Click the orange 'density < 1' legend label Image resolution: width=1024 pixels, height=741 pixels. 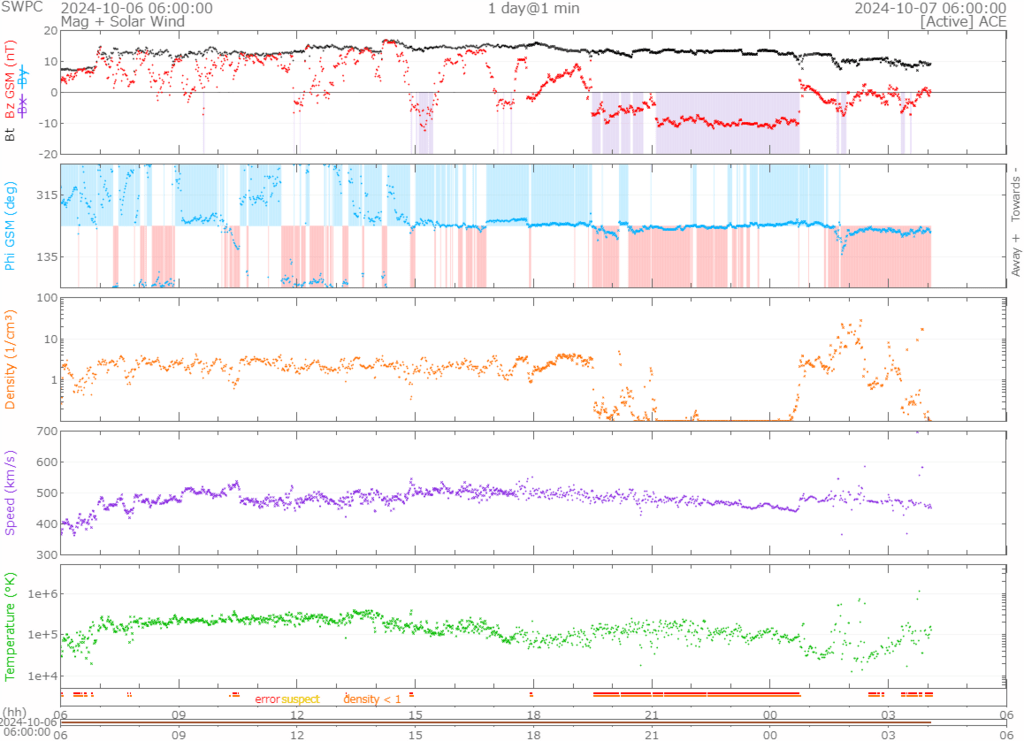(x=372, y=699)
